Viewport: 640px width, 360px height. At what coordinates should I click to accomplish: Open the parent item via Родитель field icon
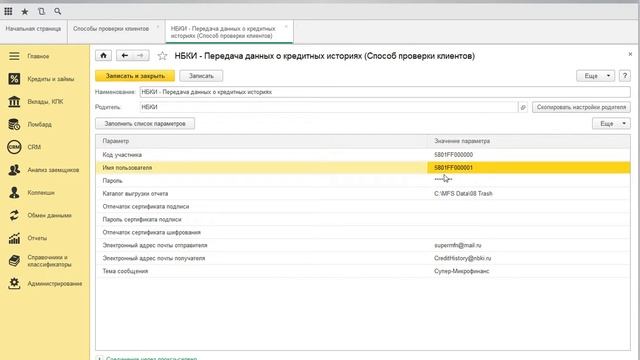pos(523,107)
